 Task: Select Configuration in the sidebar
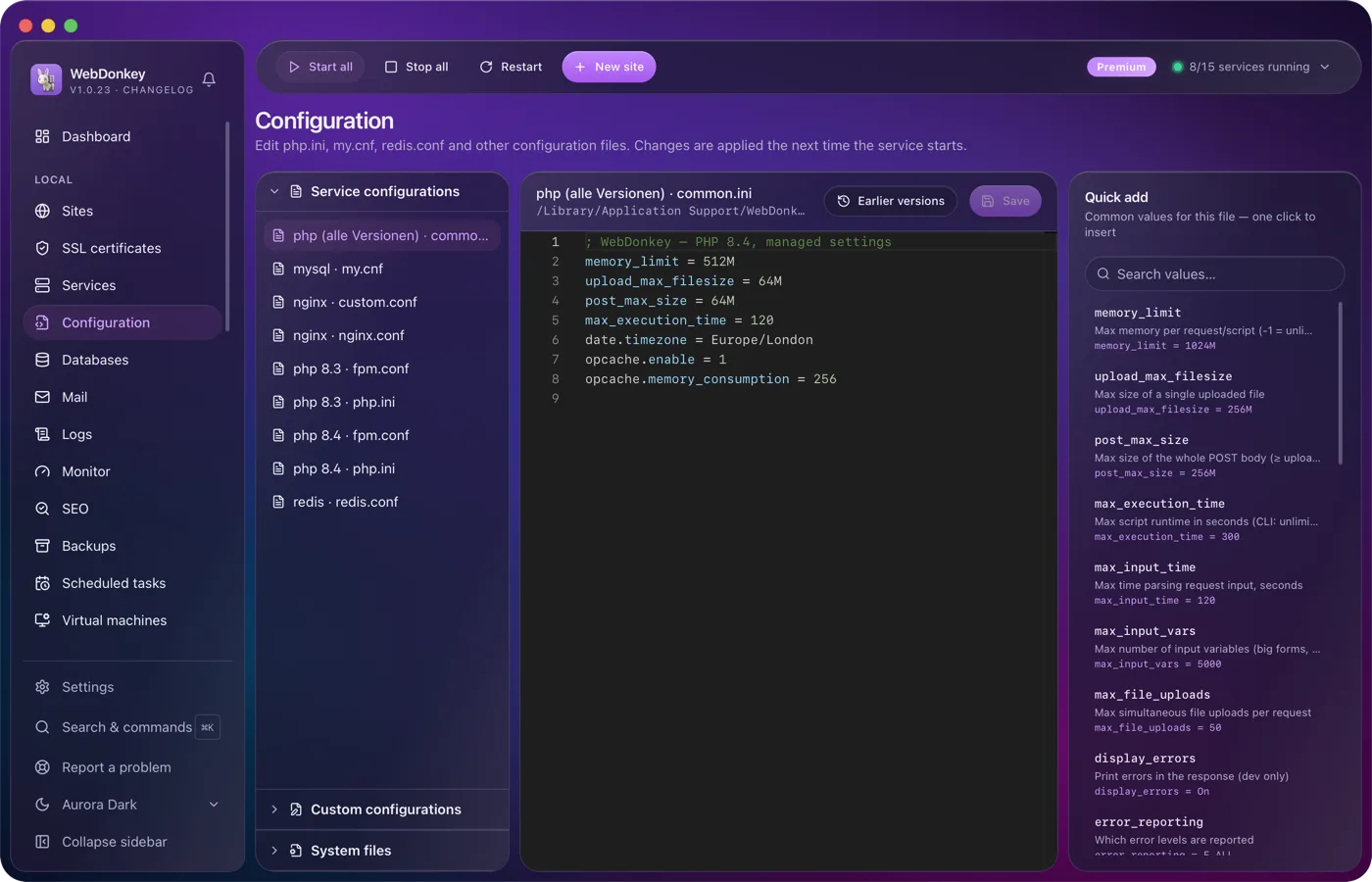(122, 322)
